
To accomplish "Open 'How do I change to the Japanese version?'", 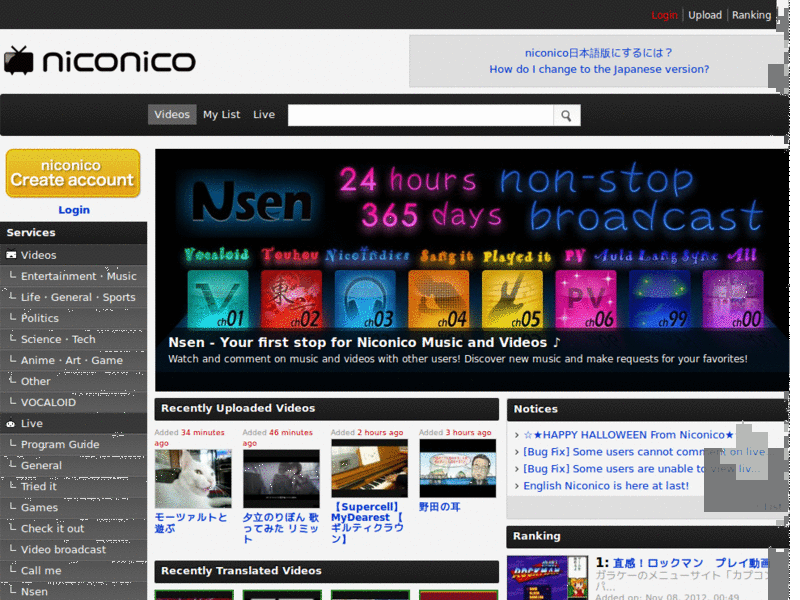I will click(599, 69).
